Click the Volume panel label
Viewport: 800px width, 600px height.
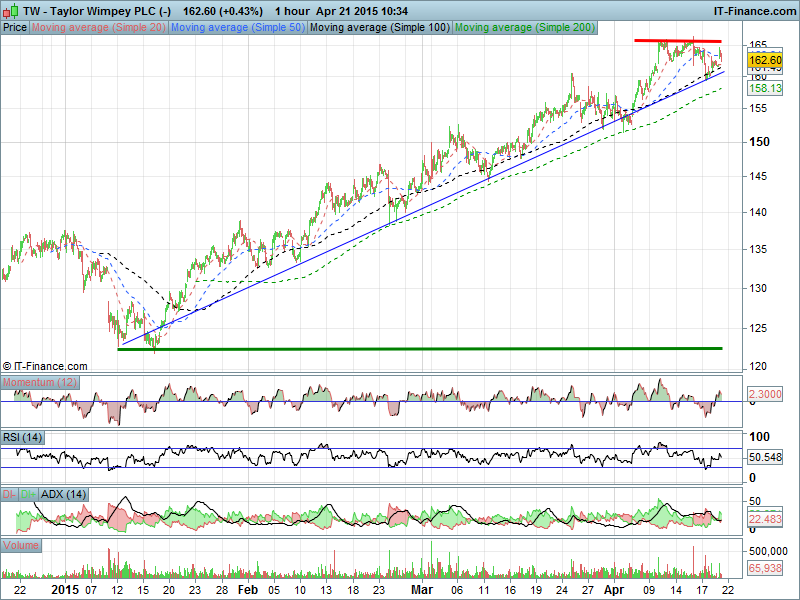coord(22,545)
